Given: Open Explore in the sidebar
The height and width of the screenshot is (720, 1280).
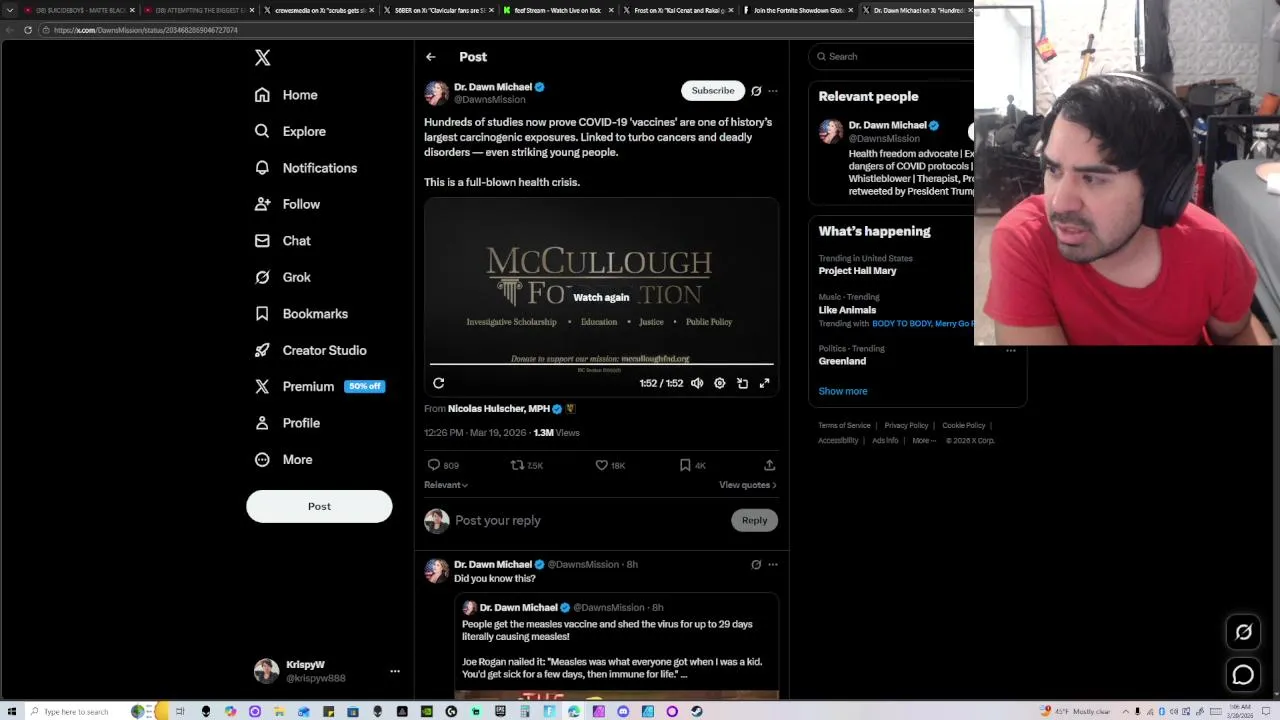Looking at the screenshot, I should (x=290, y=131).
